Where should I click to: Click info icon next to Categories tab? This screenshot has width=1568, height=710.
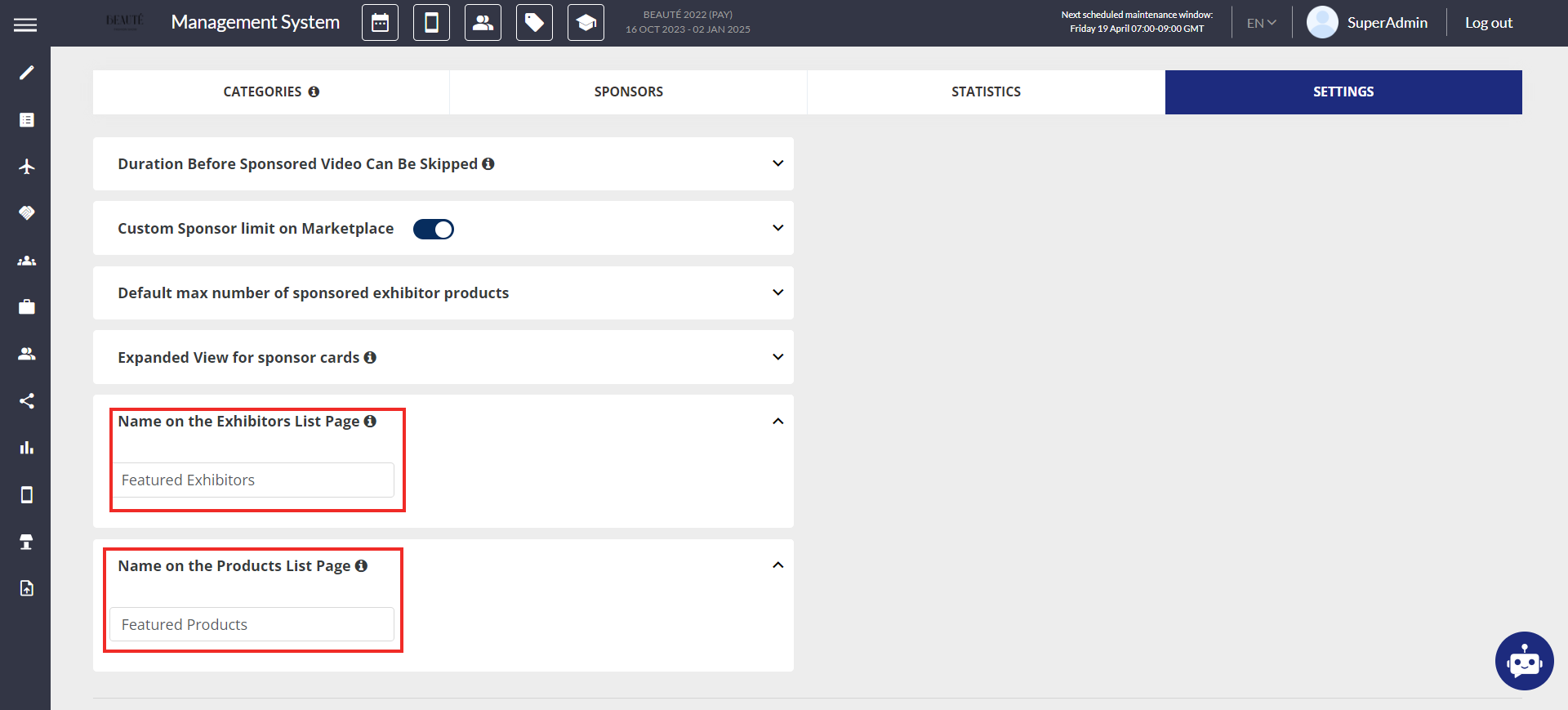[x=314, y=92]
